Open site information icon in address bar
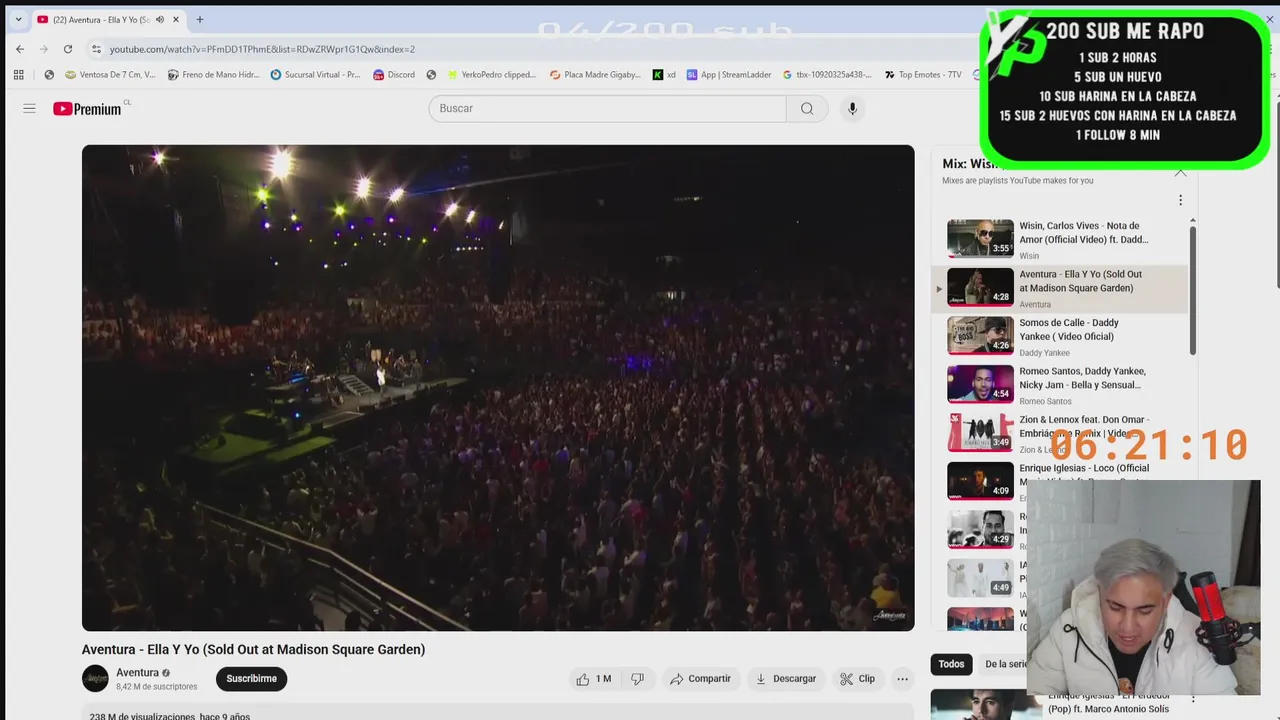 click(x=96, y=49)
